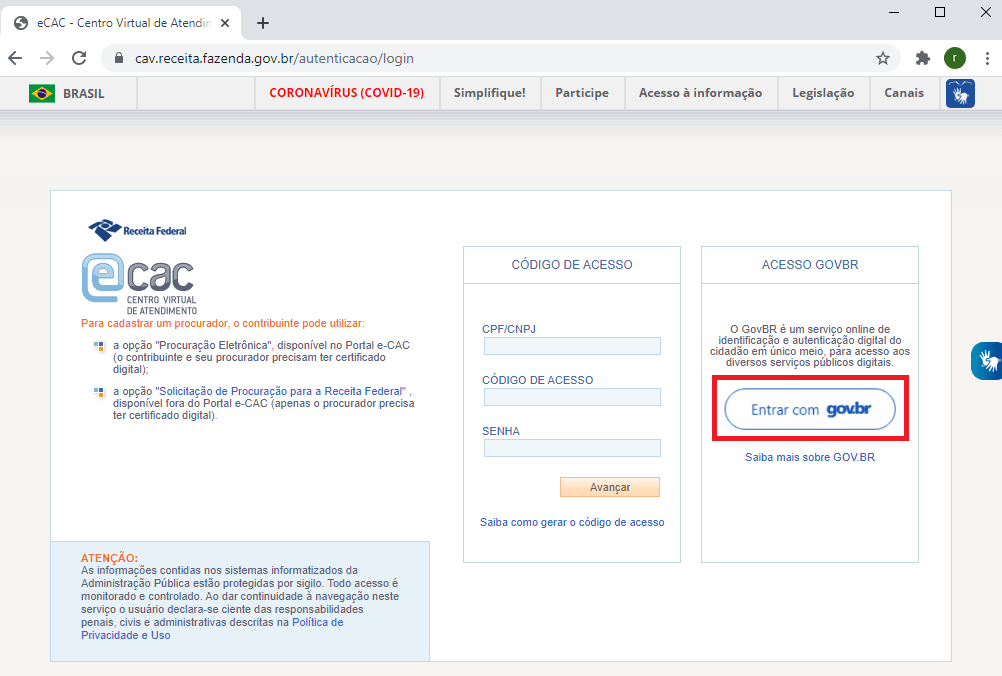
Task: Click inside the CPF/CNPJ field
Action: point(571,345)
